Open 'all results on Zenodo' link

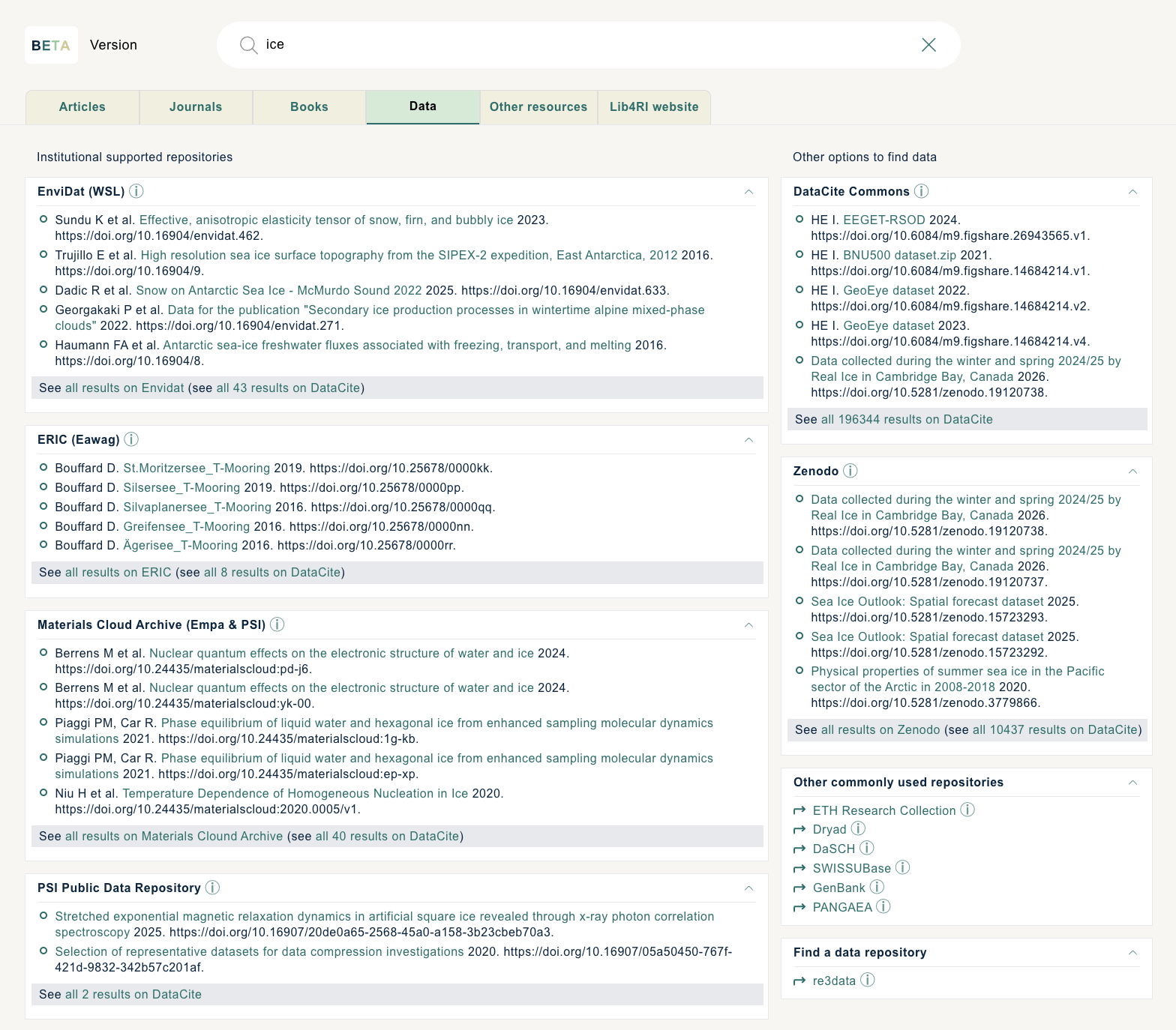(x=880, y=729)
